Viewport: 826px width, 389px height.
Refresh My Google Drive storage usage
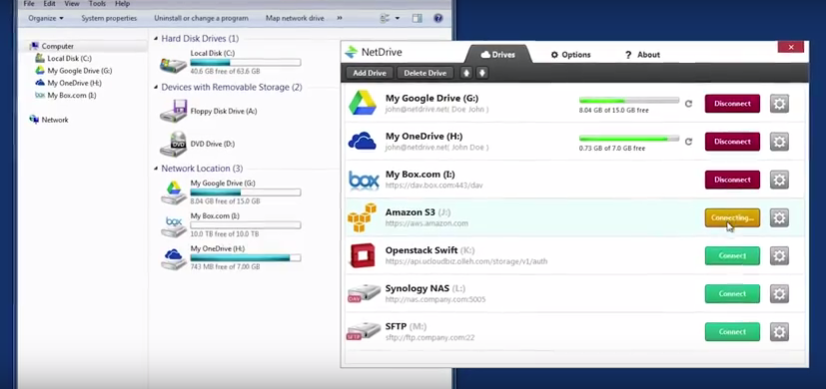coord(688,104)
